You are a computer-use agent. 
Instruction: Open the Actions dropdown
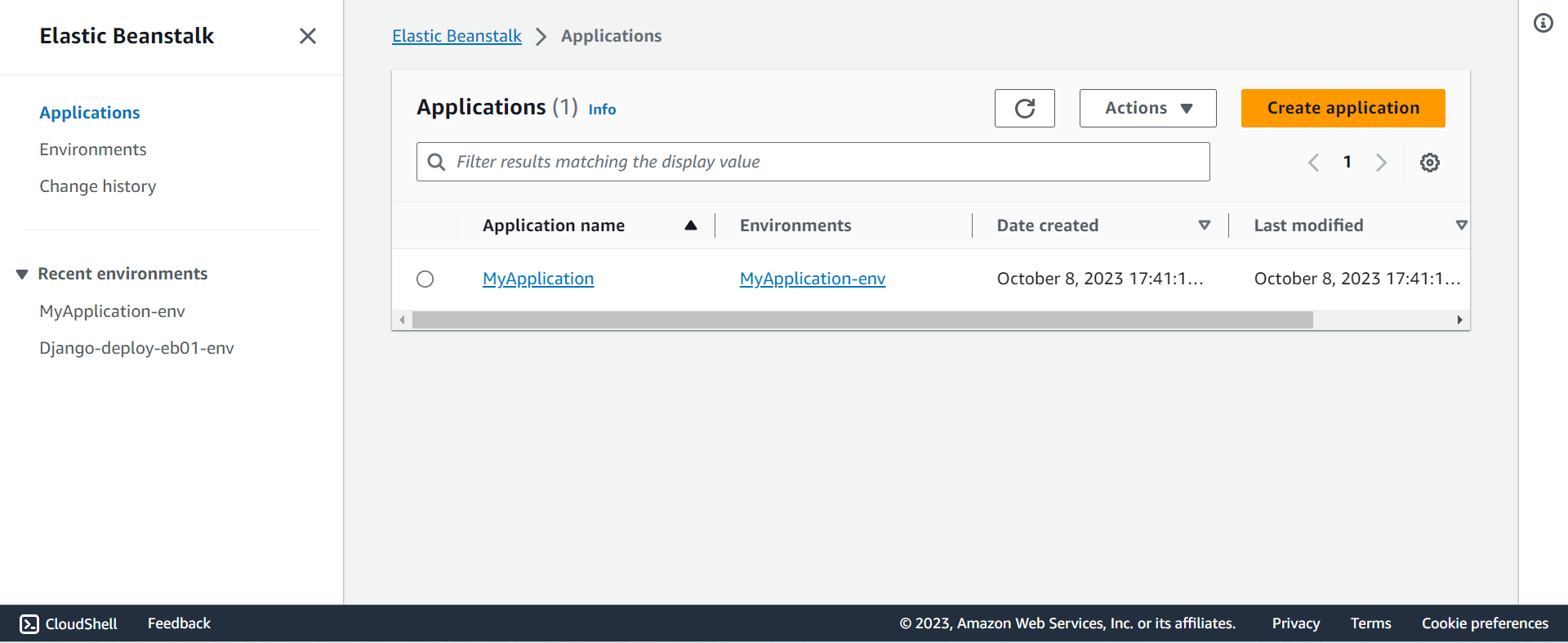coord(1147,108)
